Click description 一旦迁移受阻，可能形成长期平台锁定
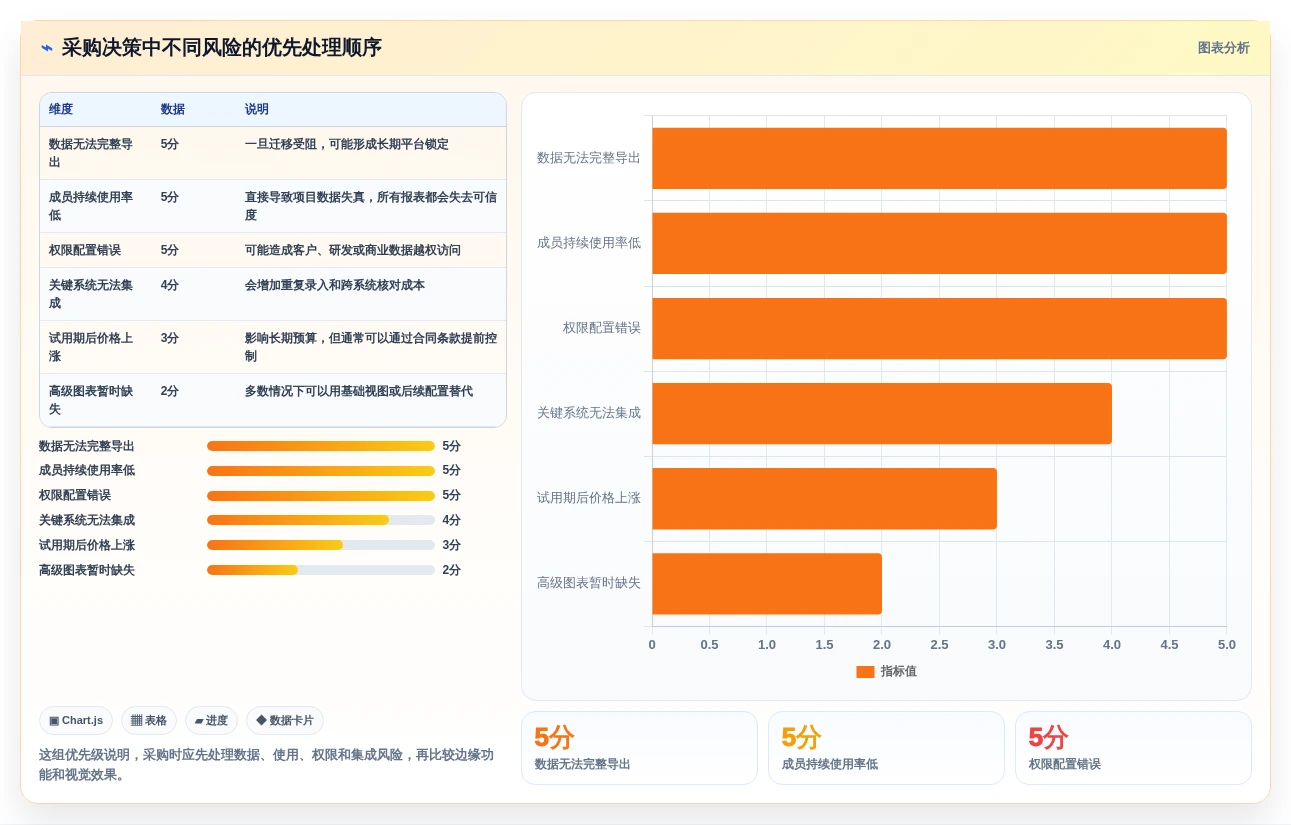The image size is (1291, 825). point(347,144)
